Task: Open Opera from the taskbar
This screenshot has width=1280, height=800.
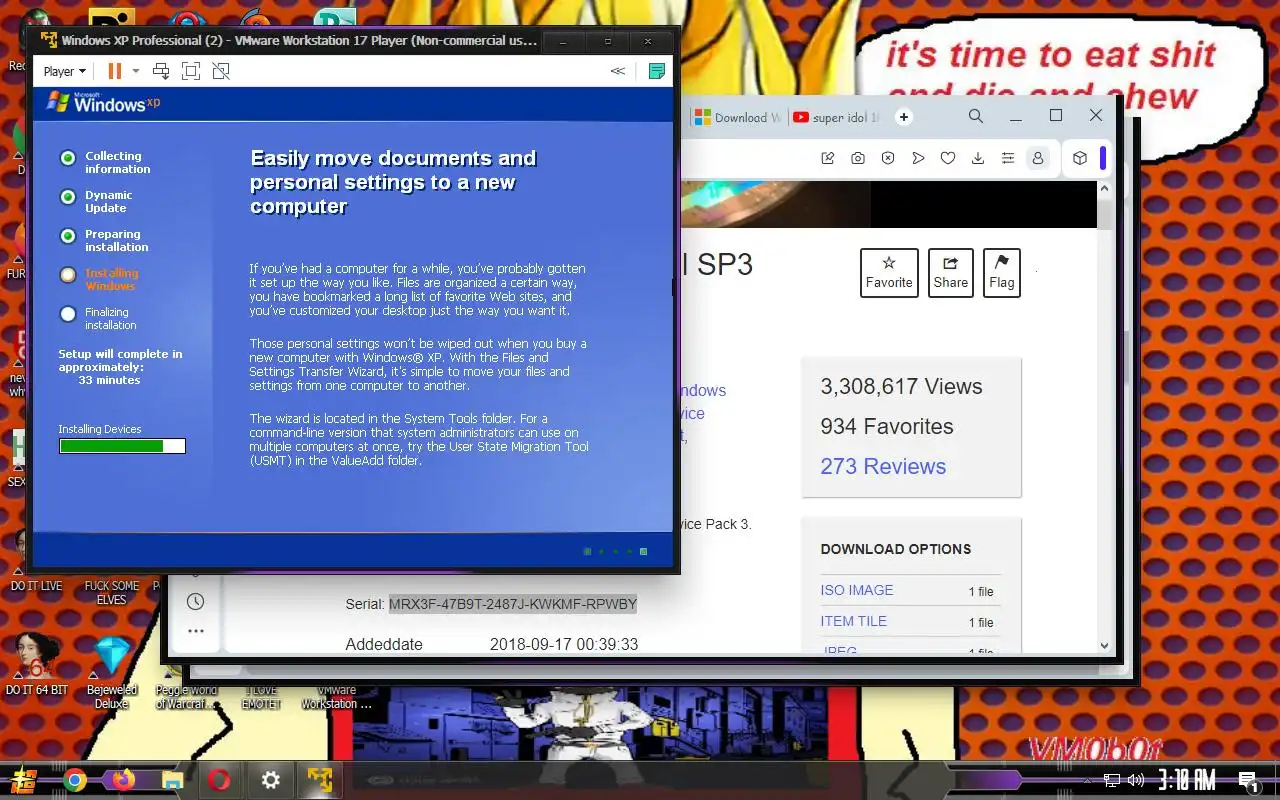Action: pyautogui.click(x=220, y=780)
